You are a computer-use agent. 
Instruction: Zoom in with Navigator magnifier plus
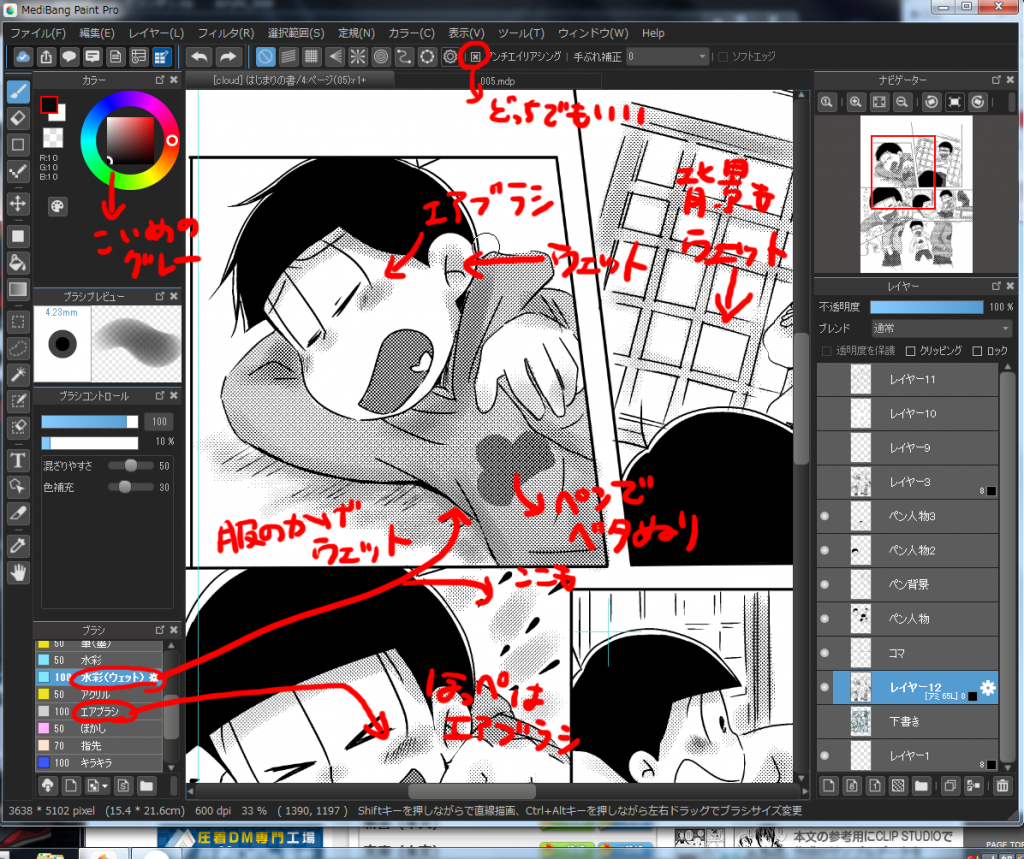click(856, 102)
